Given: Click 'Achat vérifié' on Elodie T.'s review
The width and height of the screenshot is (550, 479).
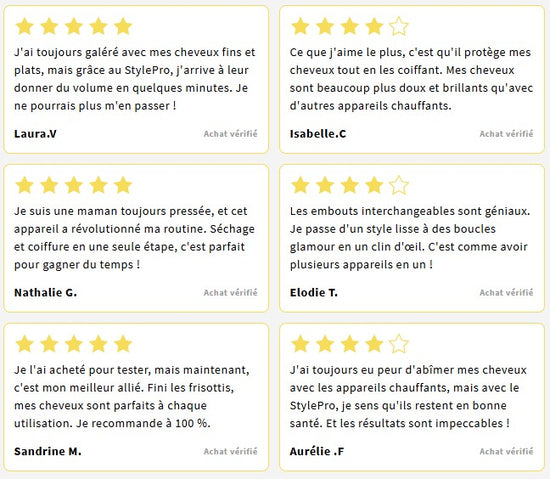Looking at the screenshot, I should (506, 292).
